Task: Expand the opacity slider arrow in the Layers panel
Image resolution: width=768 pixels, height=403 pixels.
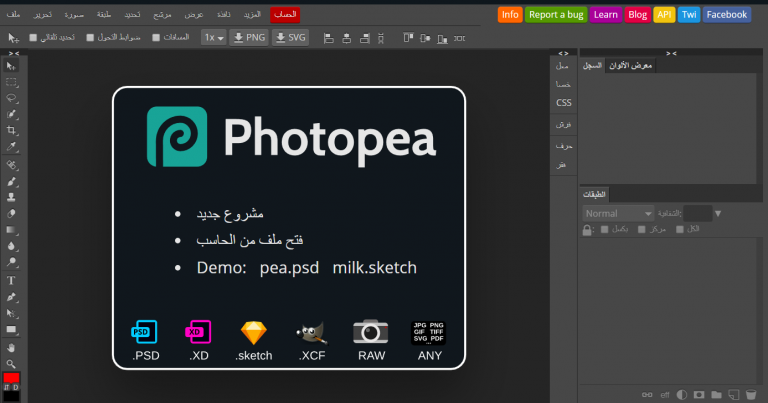Action: (x=718, y=213)
